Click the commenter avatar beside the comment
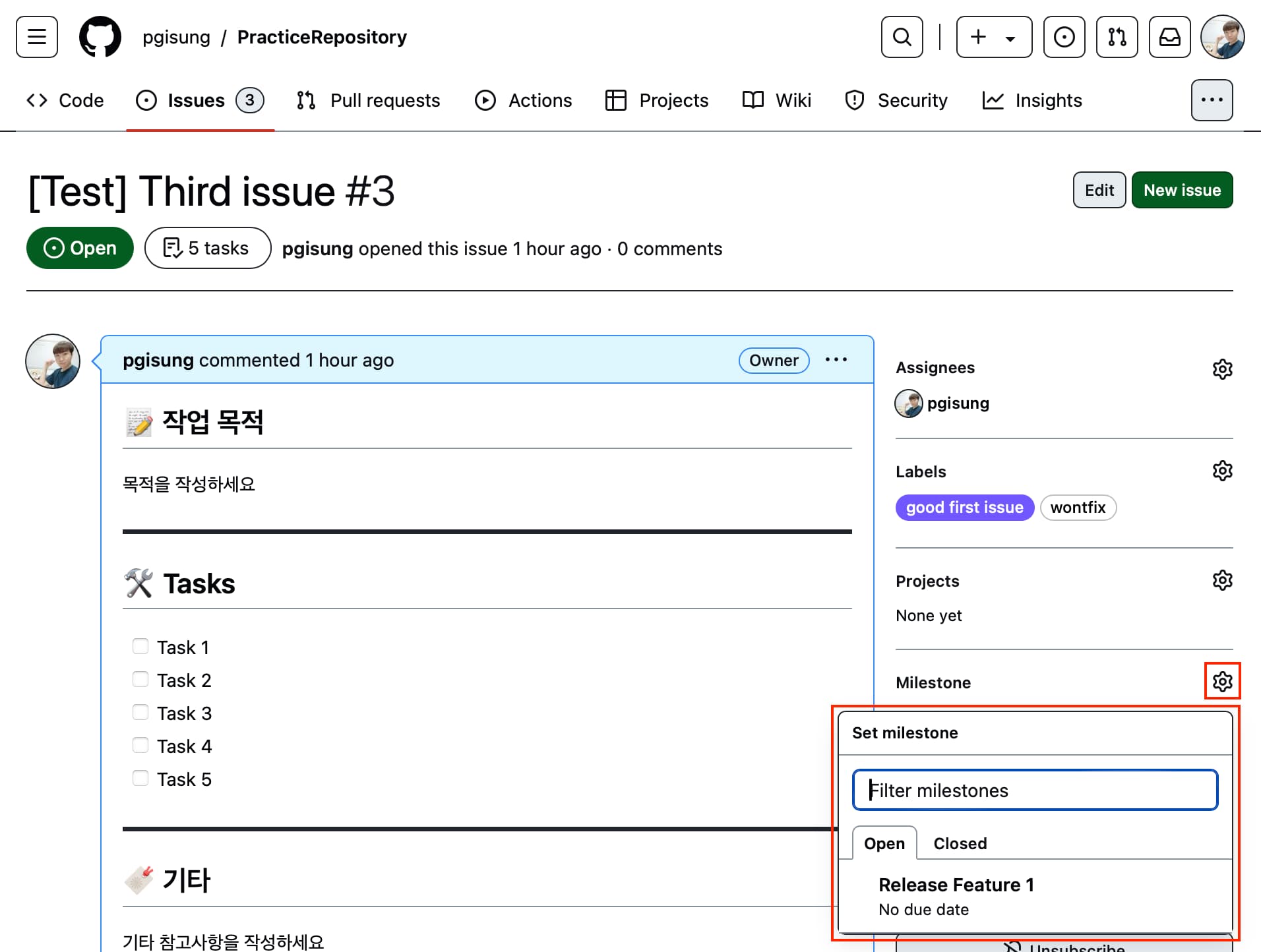 (53, 361)
